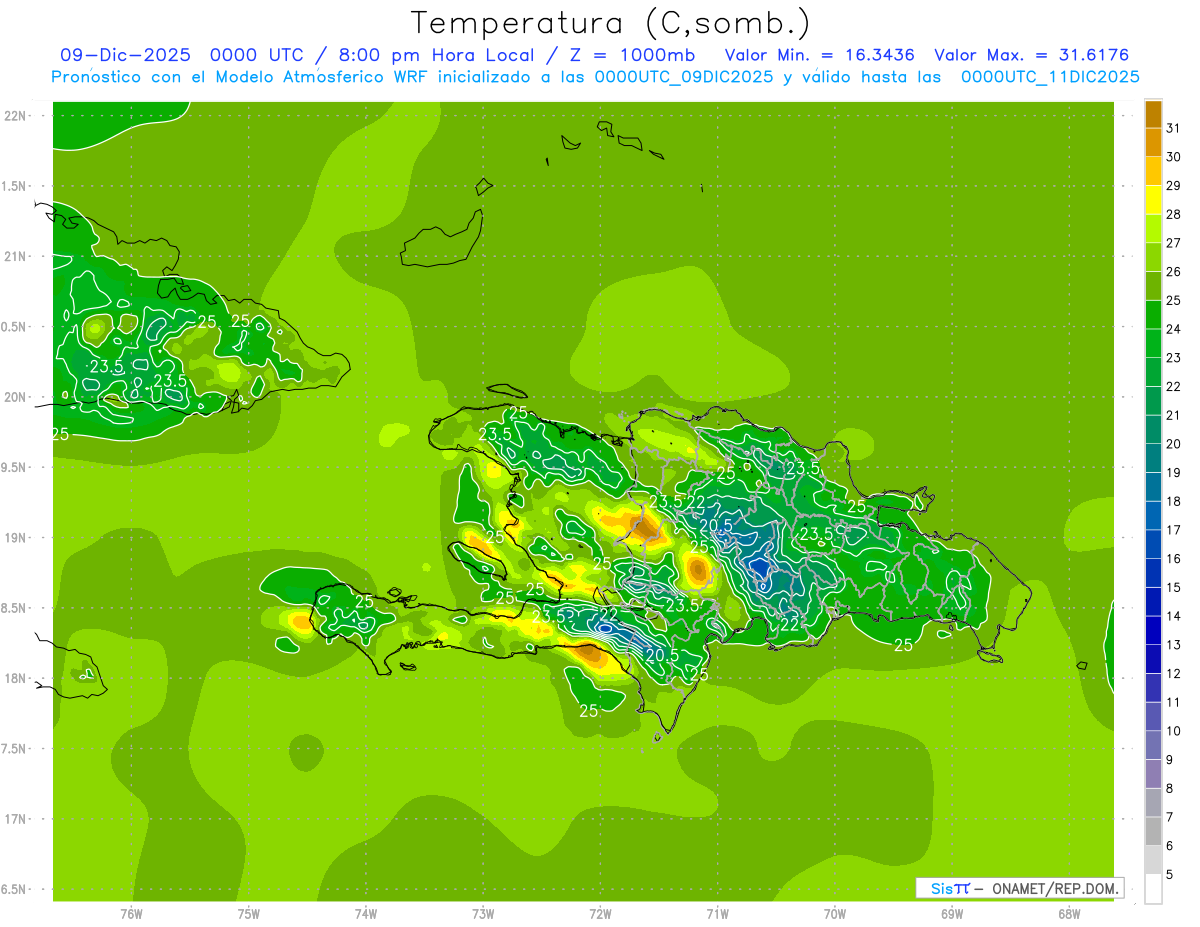This screenshot has height=927, width=1200.
Task: Pick the legend color band between 8 and 9
Action: (1153, 775)
